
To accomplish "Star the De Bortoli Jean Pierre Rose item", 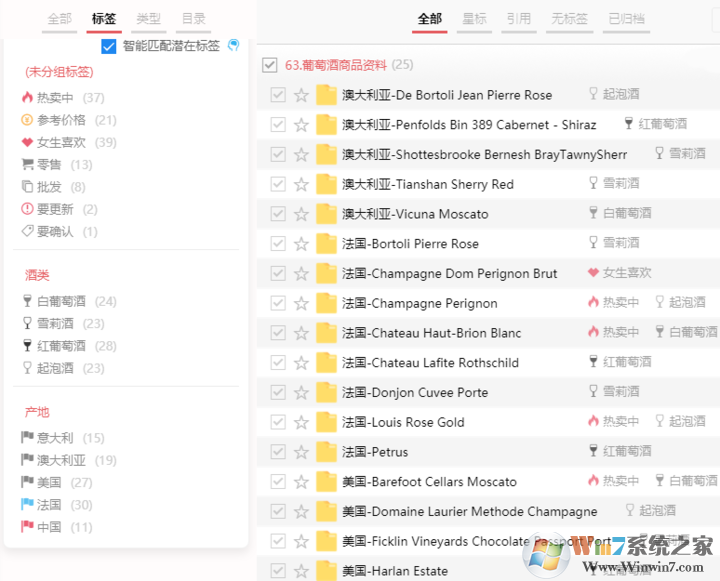I will [301, 95].
